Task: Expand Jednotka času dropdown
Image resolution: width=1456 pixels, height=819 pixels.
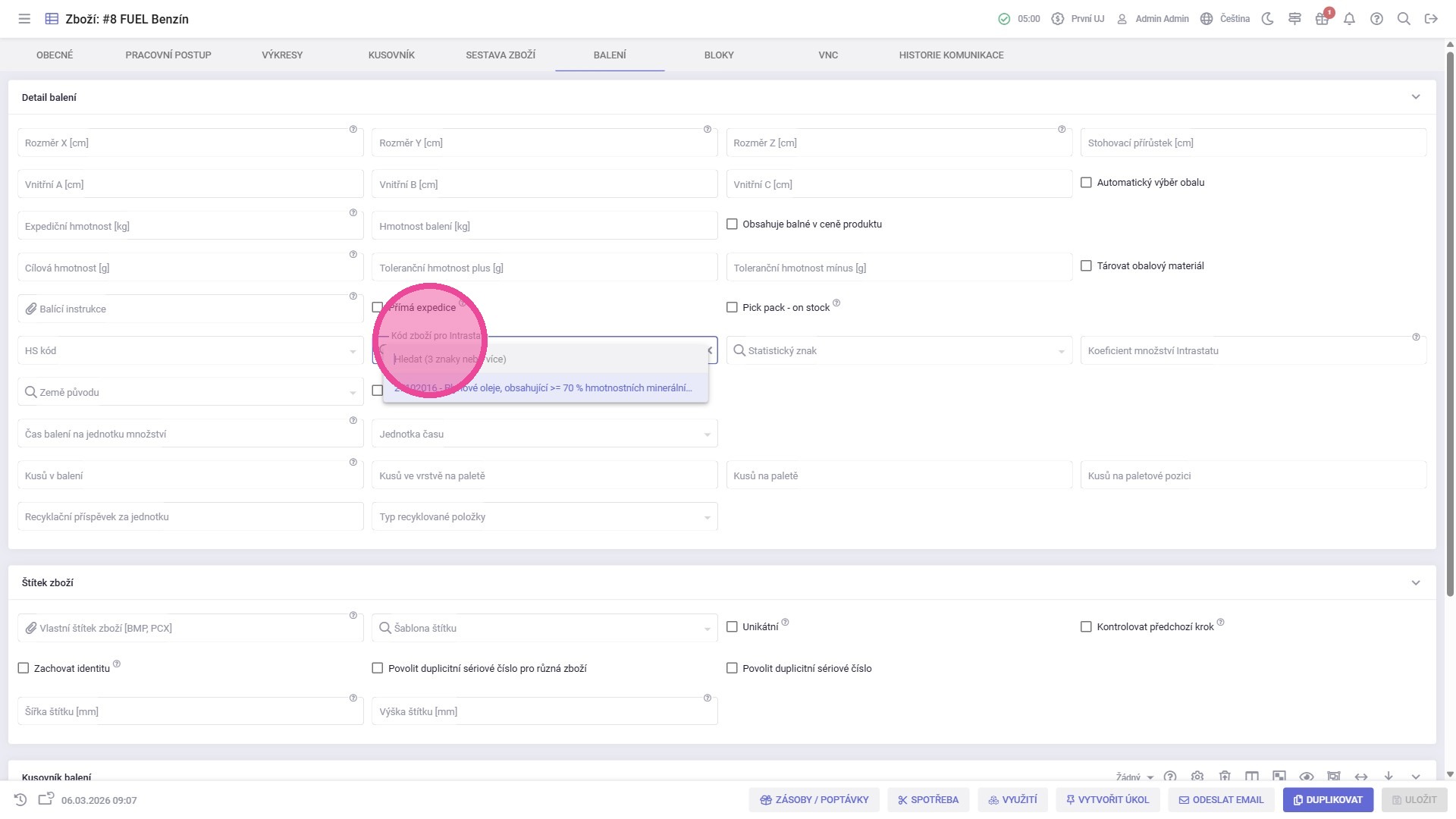Action: [544, 435]
